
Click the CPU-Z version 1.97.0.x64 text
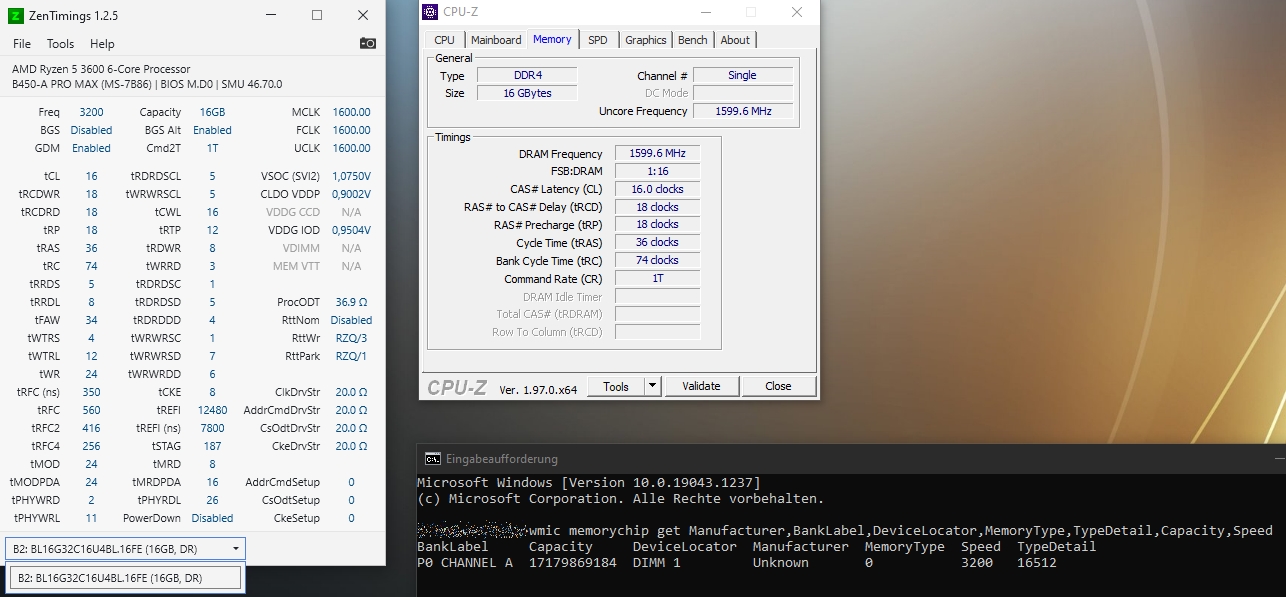click(x=538, y=389)
